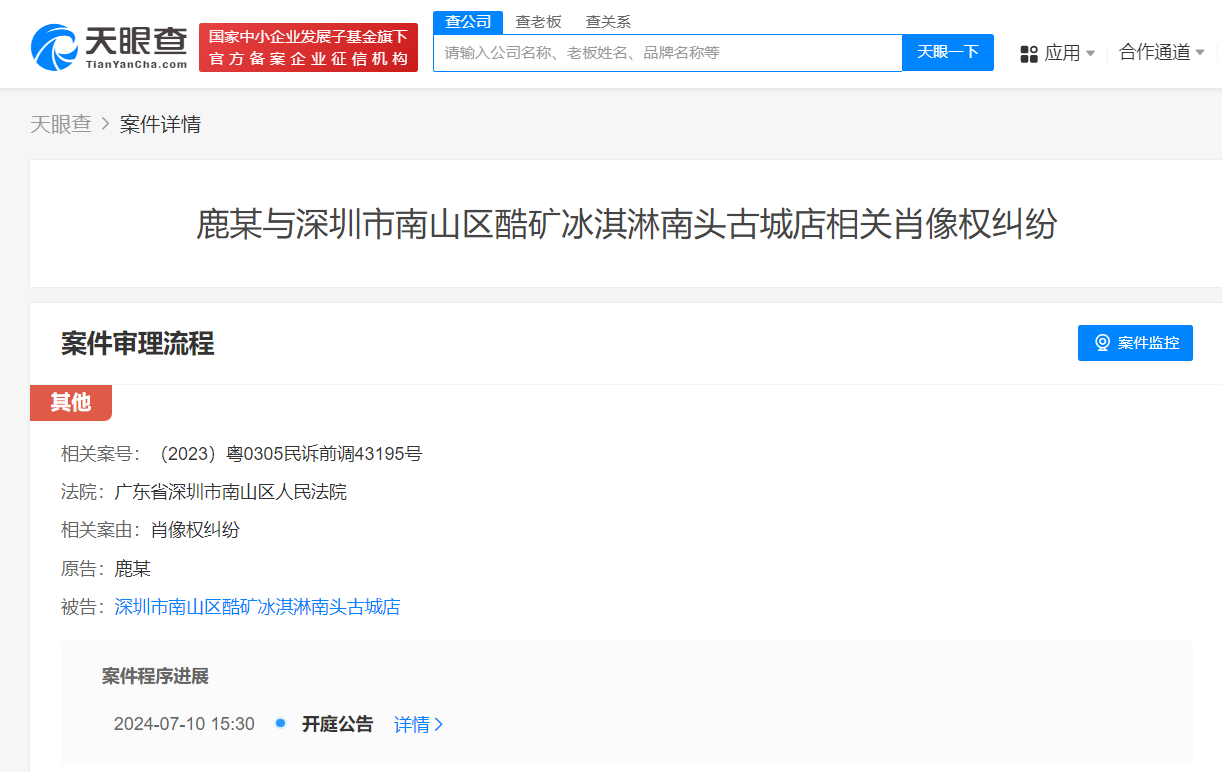Click the 案件监控 button

click(x=1135, y=342)
